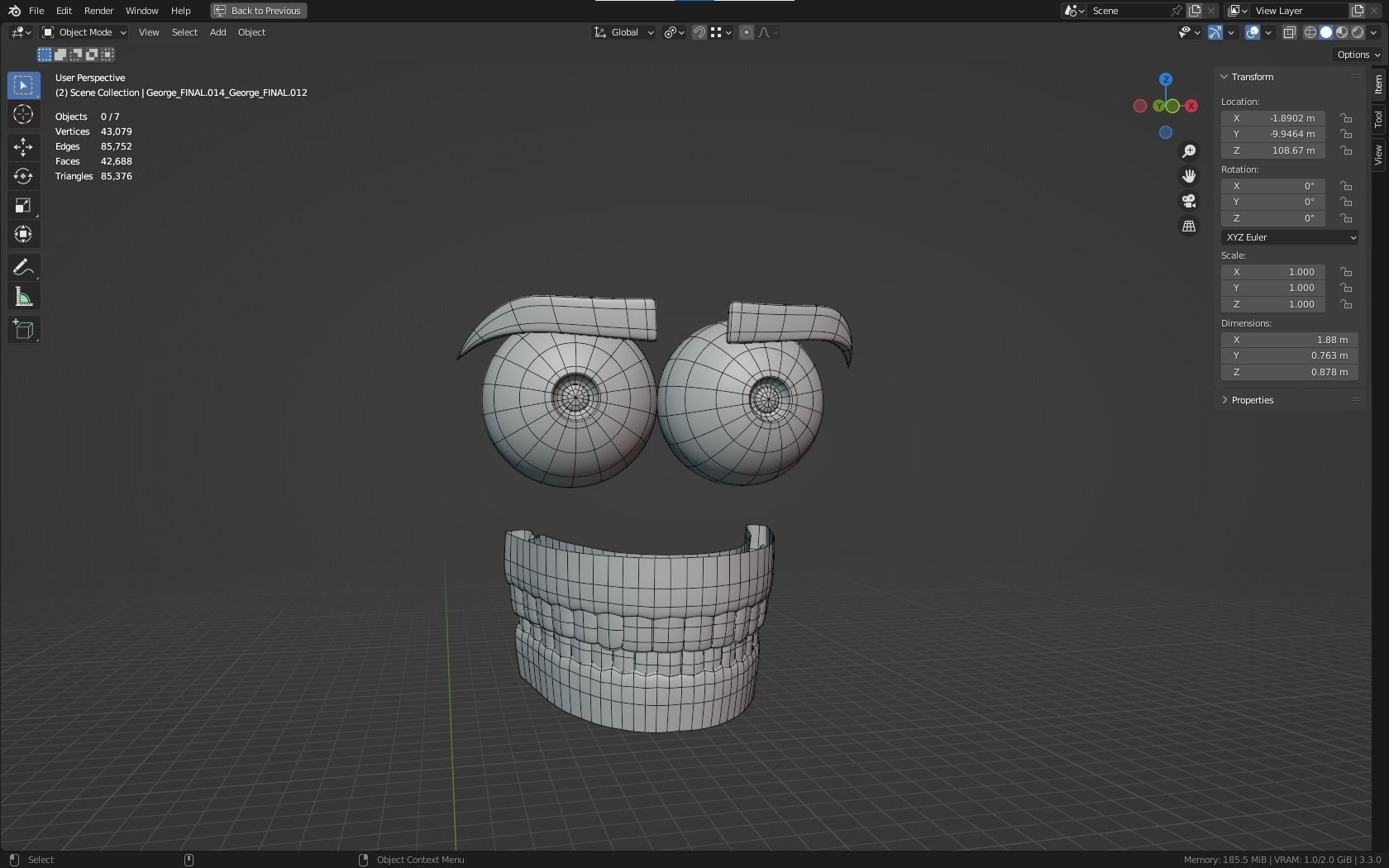Choose the combined Transform tool
Viewport: 1389px width, 868px height.
[23, 234]
